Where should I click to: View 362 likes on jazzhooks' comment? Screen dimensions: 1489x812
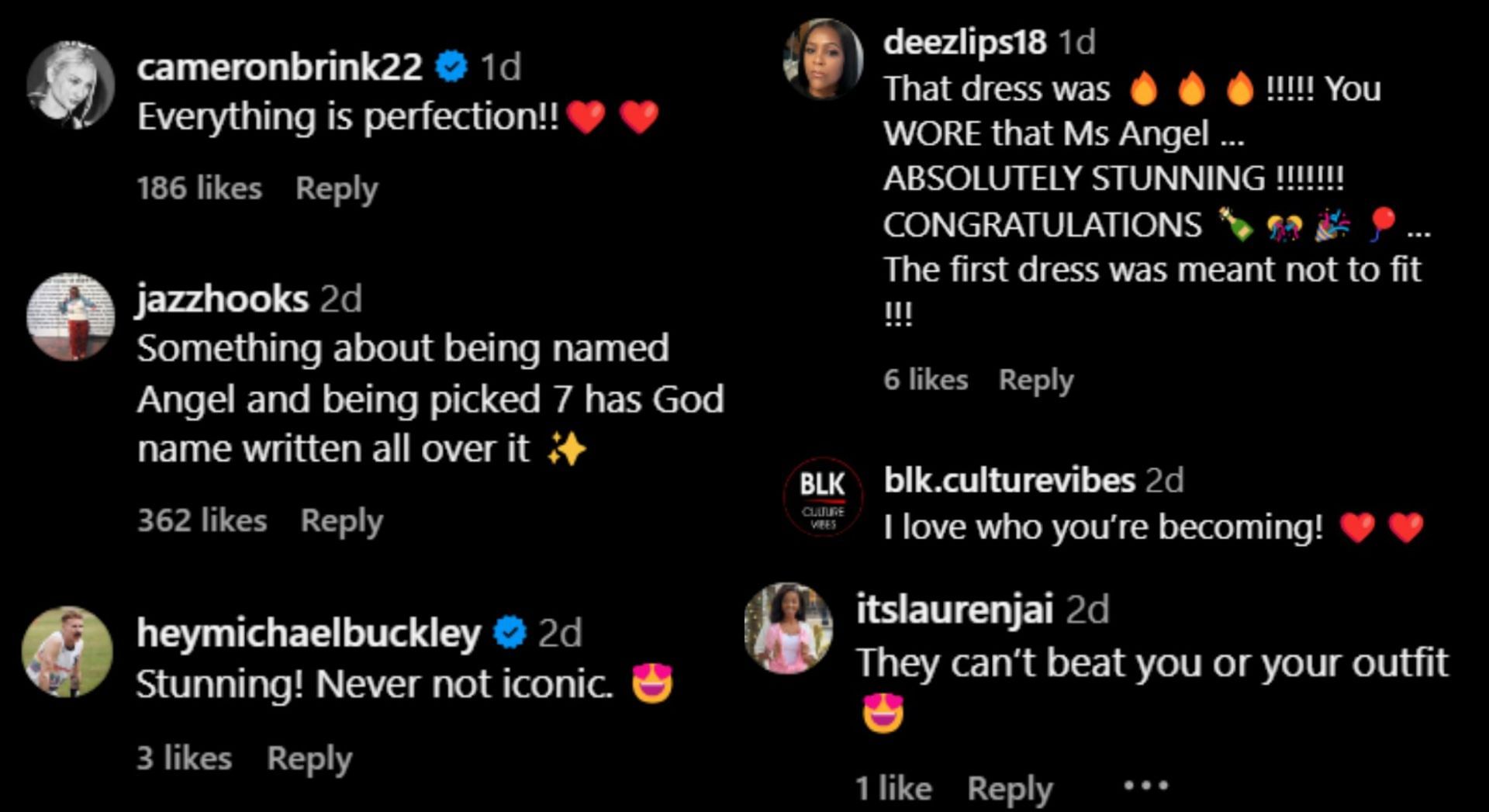coord(202,520)
